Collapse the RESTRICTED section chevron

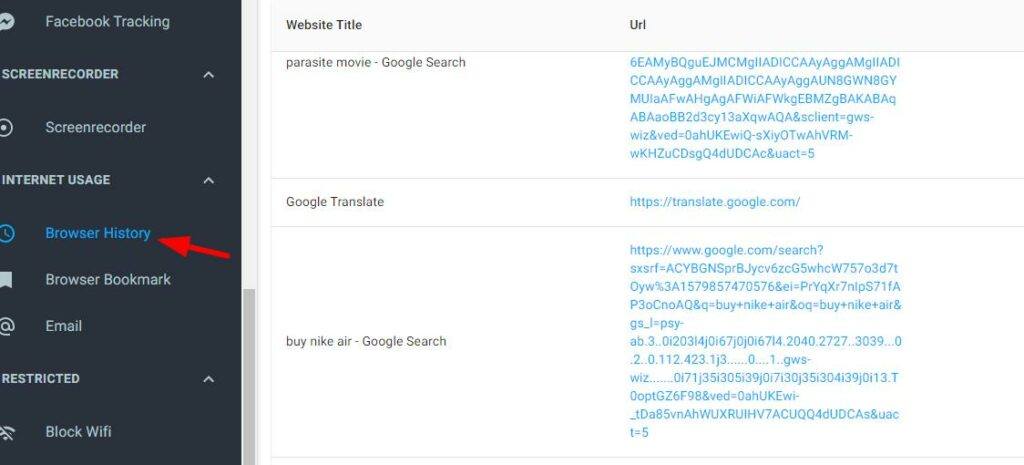click(x=208, y=379)
